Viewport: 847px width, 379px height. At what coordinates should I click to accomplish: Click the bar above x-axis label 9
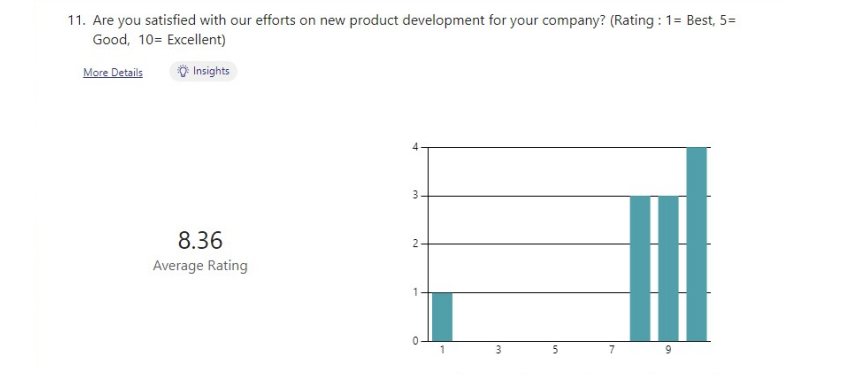pyautogui.click(x=668, y=268)
